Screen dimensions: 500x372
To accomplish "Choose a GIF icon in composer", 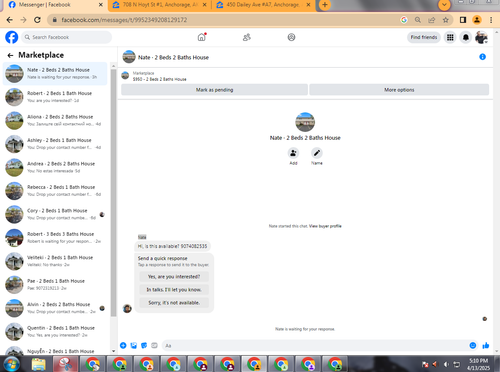I will point(154,345).
